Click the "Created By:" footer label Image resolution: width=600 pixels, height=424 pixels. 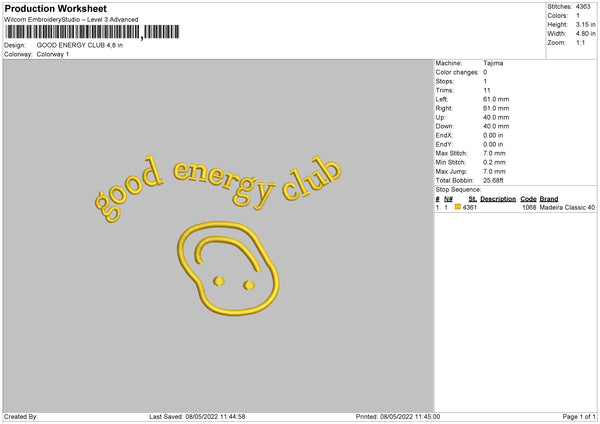pos(21,417)
